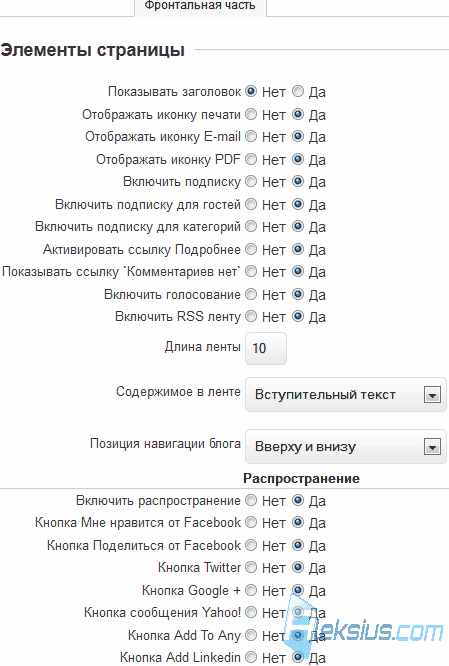Click the Элементы страницы heading

tap(92, 50)
